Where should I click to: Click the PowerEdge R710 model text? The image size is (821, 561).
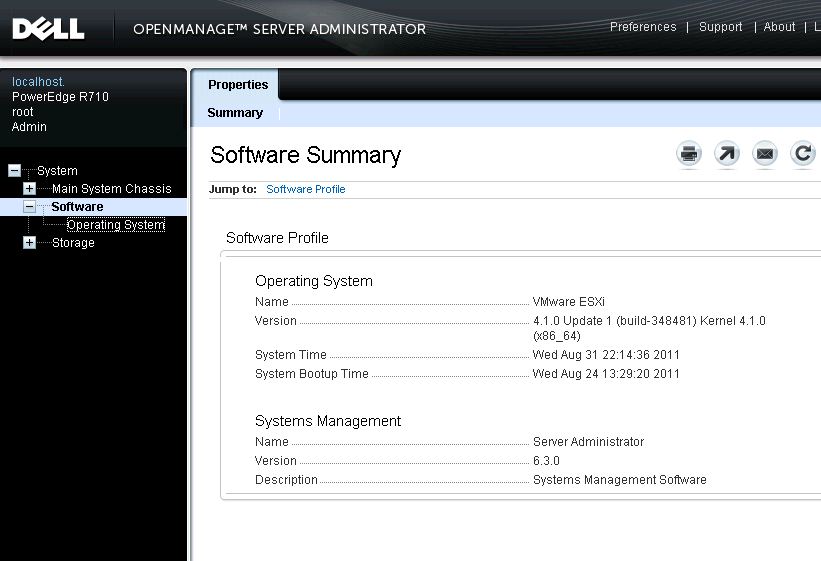pyautogui.click(x=60, y=97)
